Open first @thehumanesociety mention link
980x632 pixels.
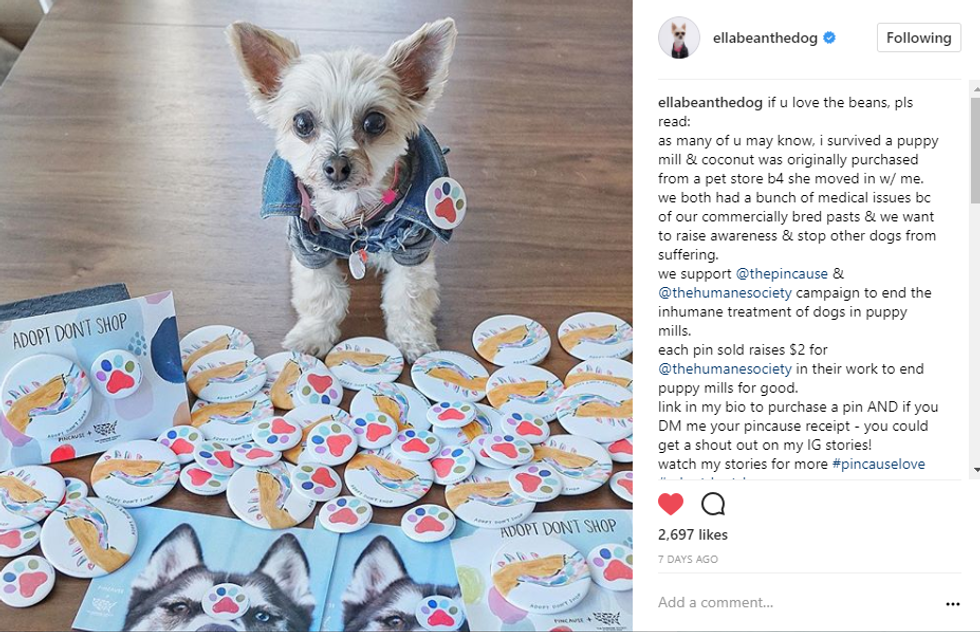pyautogui.click(x=724, y=293)
